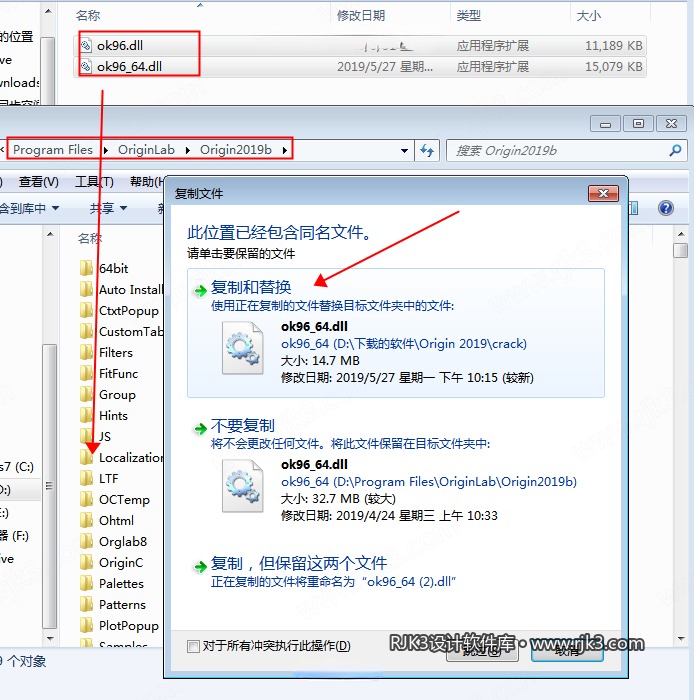The height and width of the screenshot is (700, 694).
Task: Click the Hints folder icon
Action: click(87, 415)
